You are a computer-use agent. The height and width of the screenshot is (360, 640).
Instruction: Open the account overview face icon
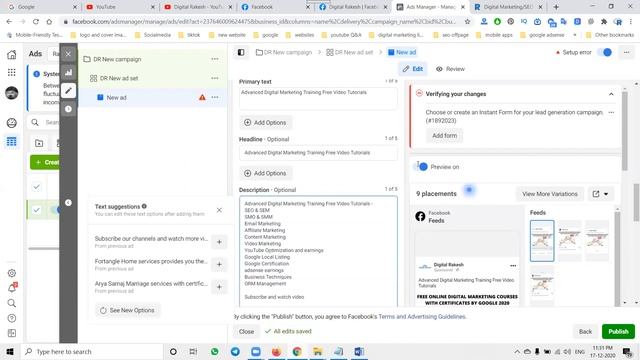(x=12, y=123)
